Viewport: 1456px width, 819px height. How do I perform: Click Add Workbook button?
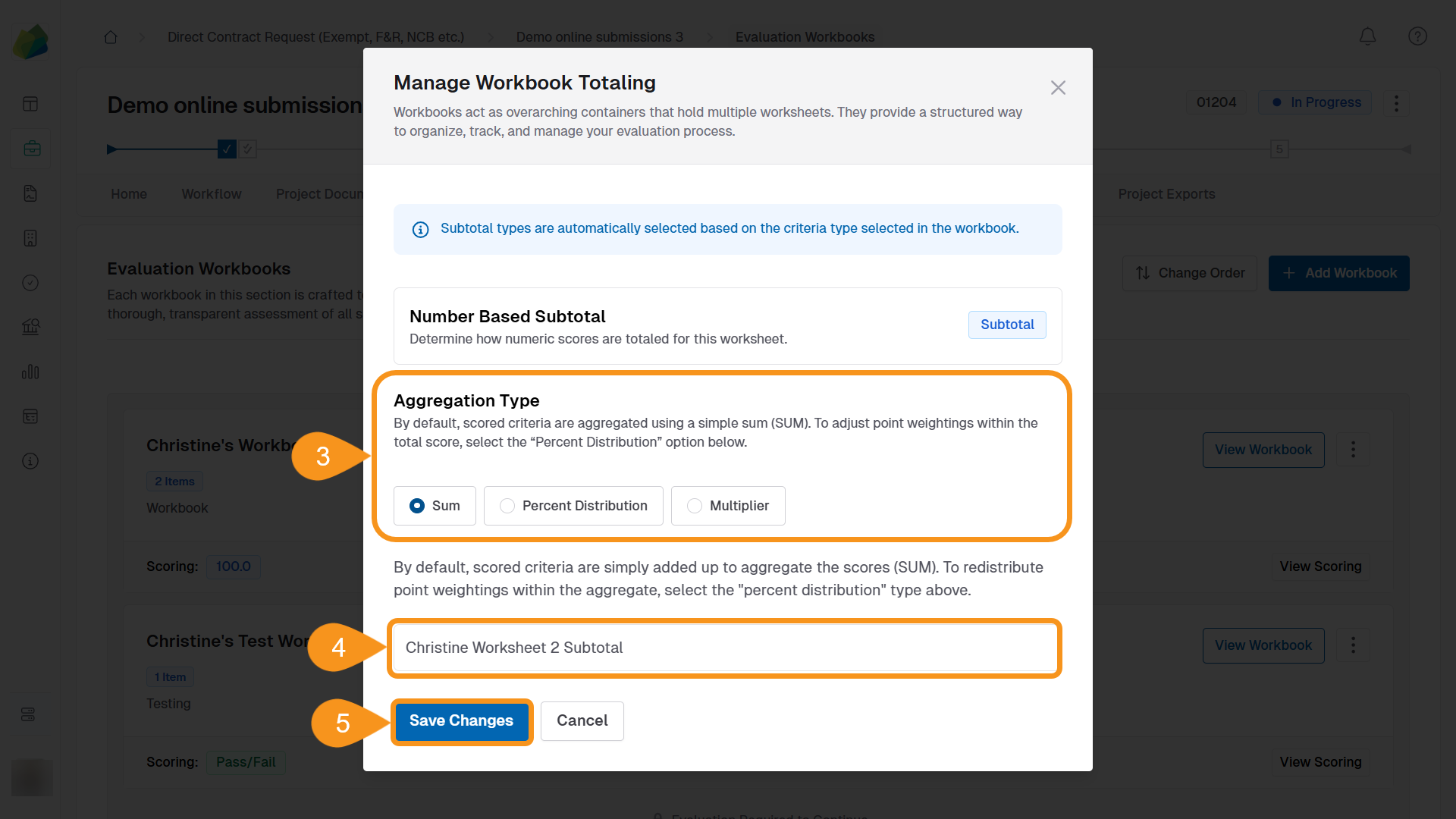coord(1339,273)
